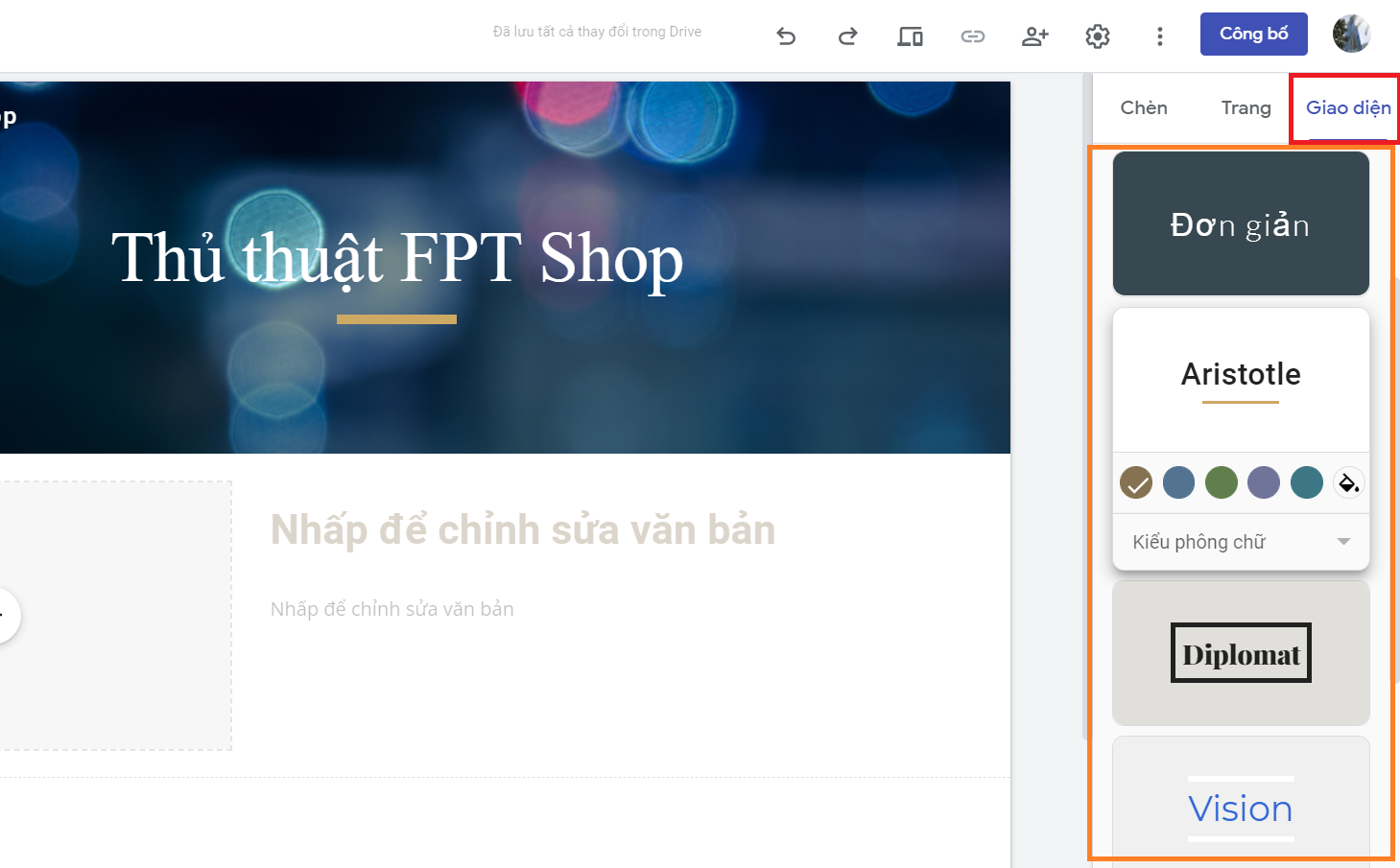Select the Diplomat theme
Screen dimensions: 1400x868
coord(1241,652)
